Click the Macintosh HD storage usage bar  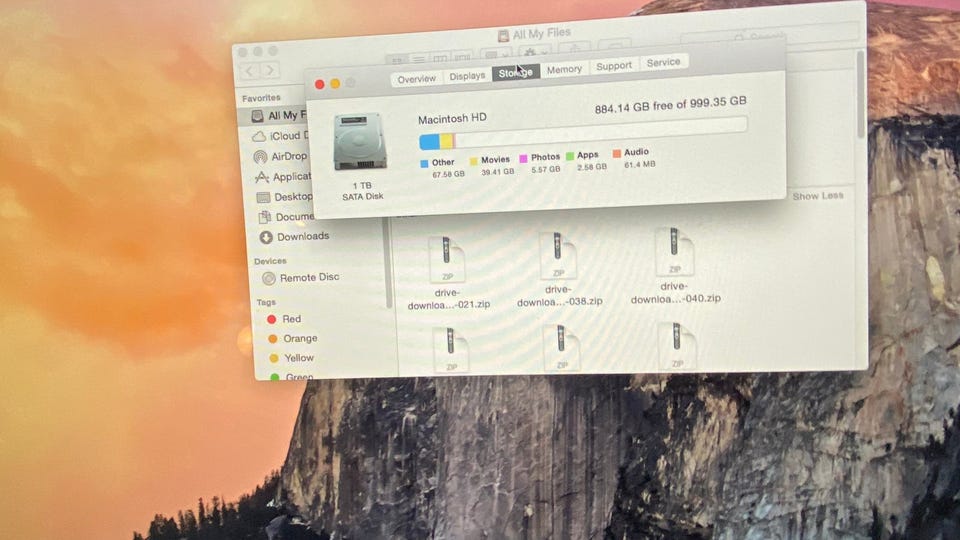tap(583, 133)
